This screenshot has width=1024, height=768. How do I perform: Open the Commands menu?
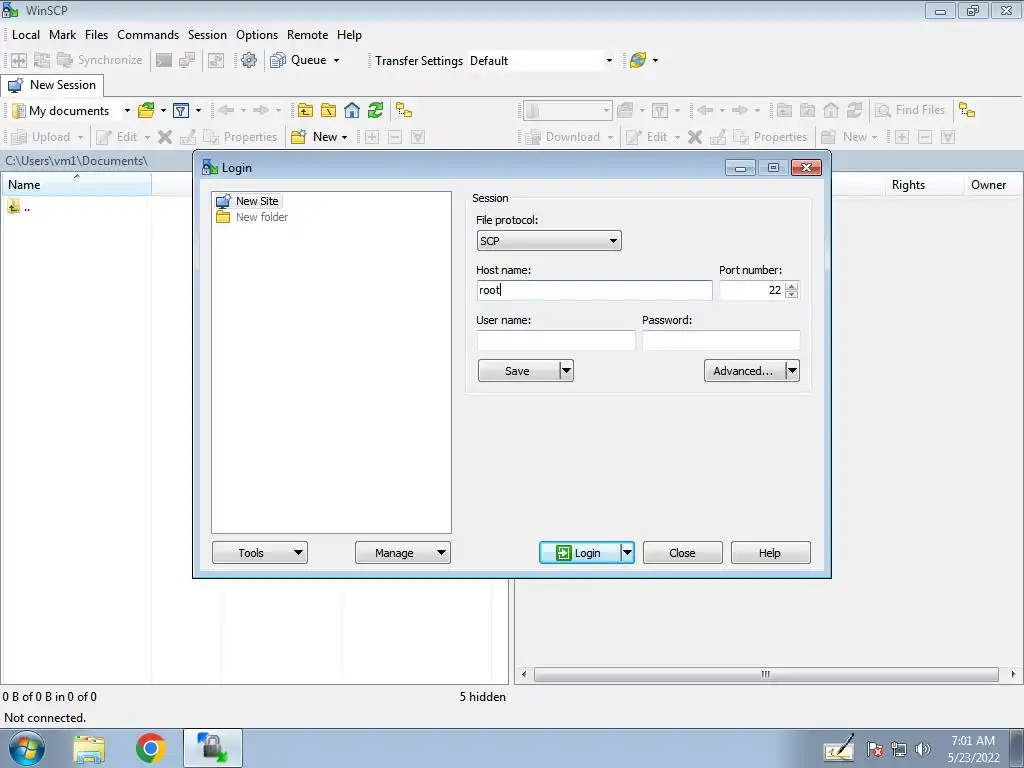point(148,35)
